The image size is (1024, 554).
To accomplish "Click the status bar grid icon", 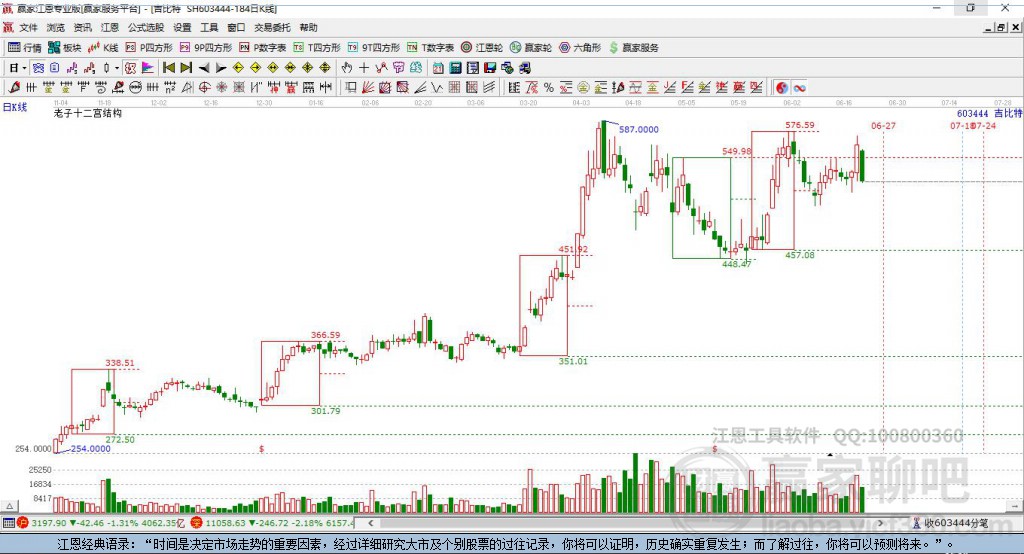I will pyautogui.click(x=8, y=523).
